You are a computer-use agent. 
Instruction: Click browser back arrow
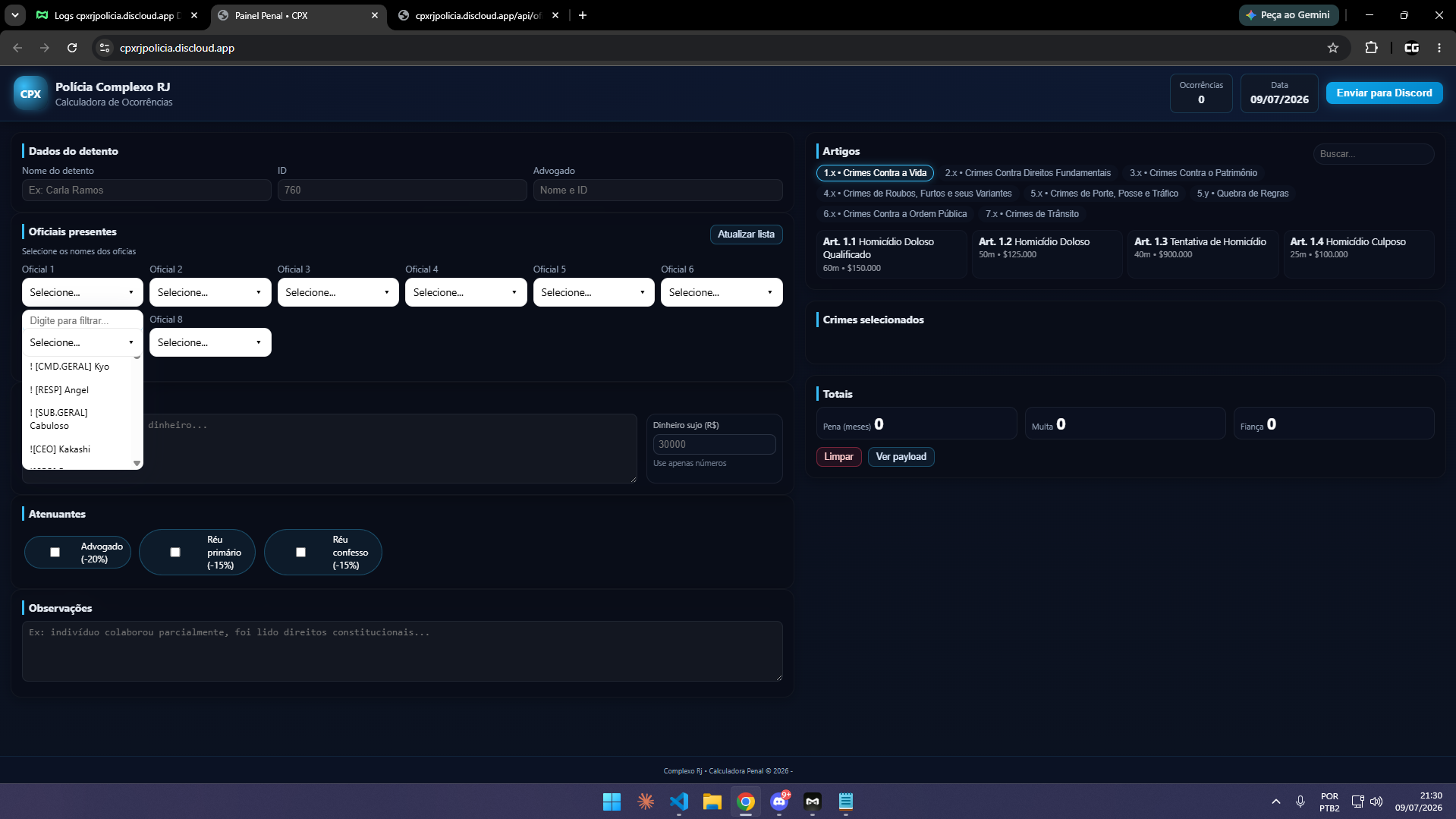(x=17, y=48)
